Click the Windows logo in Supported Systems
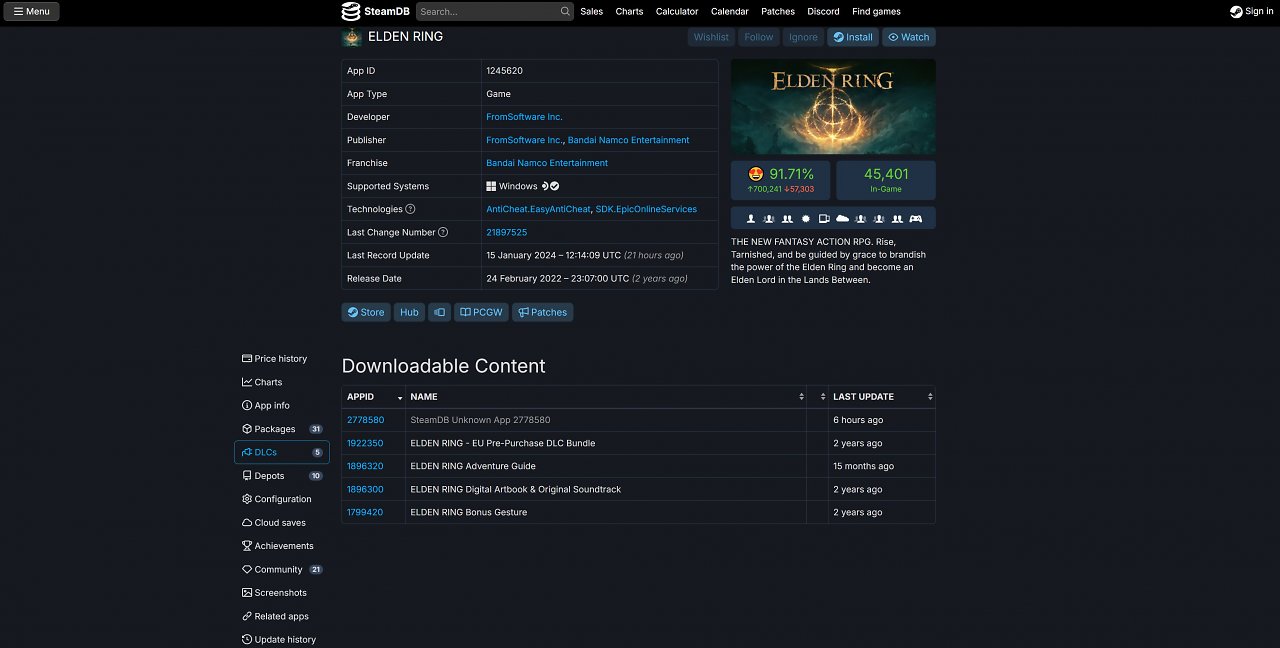 [x=491, y=186]
